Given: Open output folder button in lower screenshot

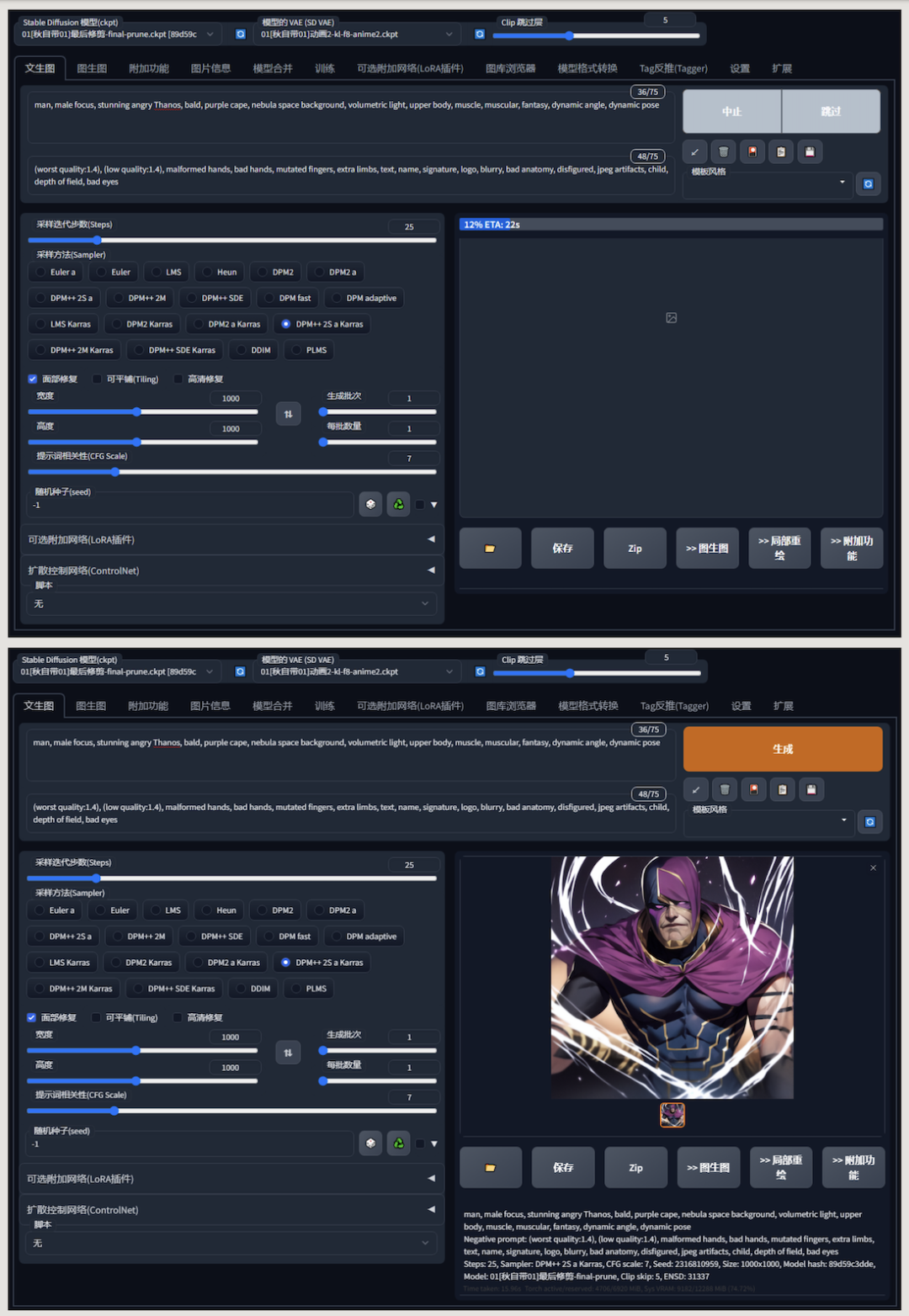Looking at the screenshot, I should [491, 1168].
